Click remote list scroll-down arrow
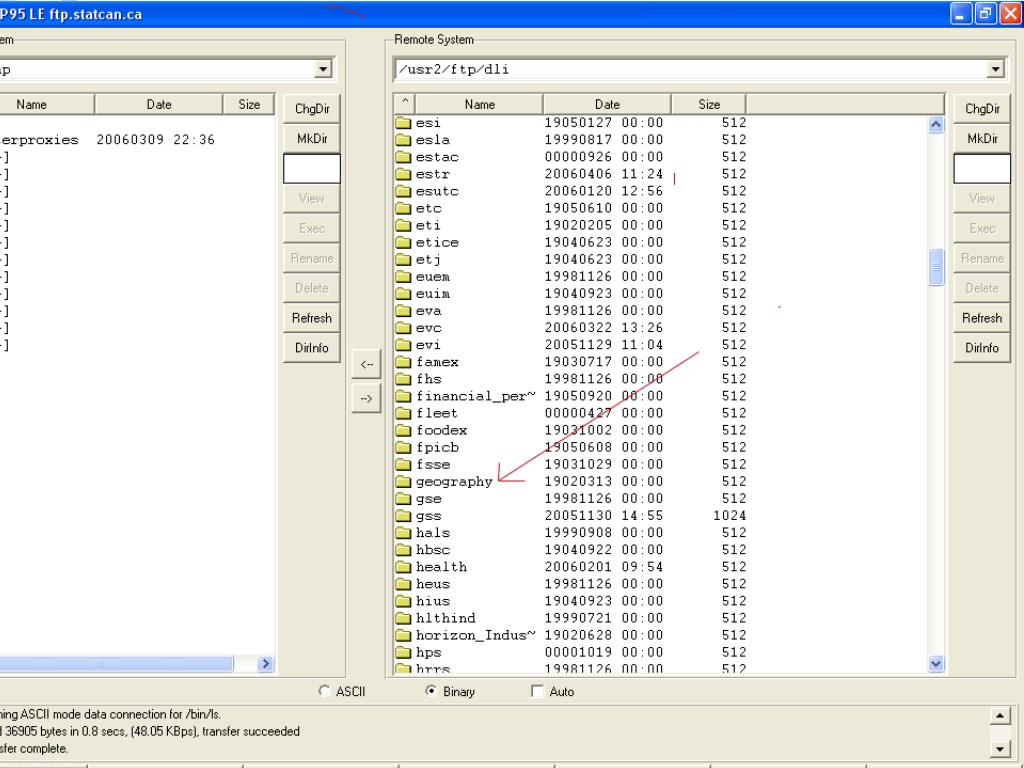The height and width of the screenshot is (768, 1024). point(936,664)
